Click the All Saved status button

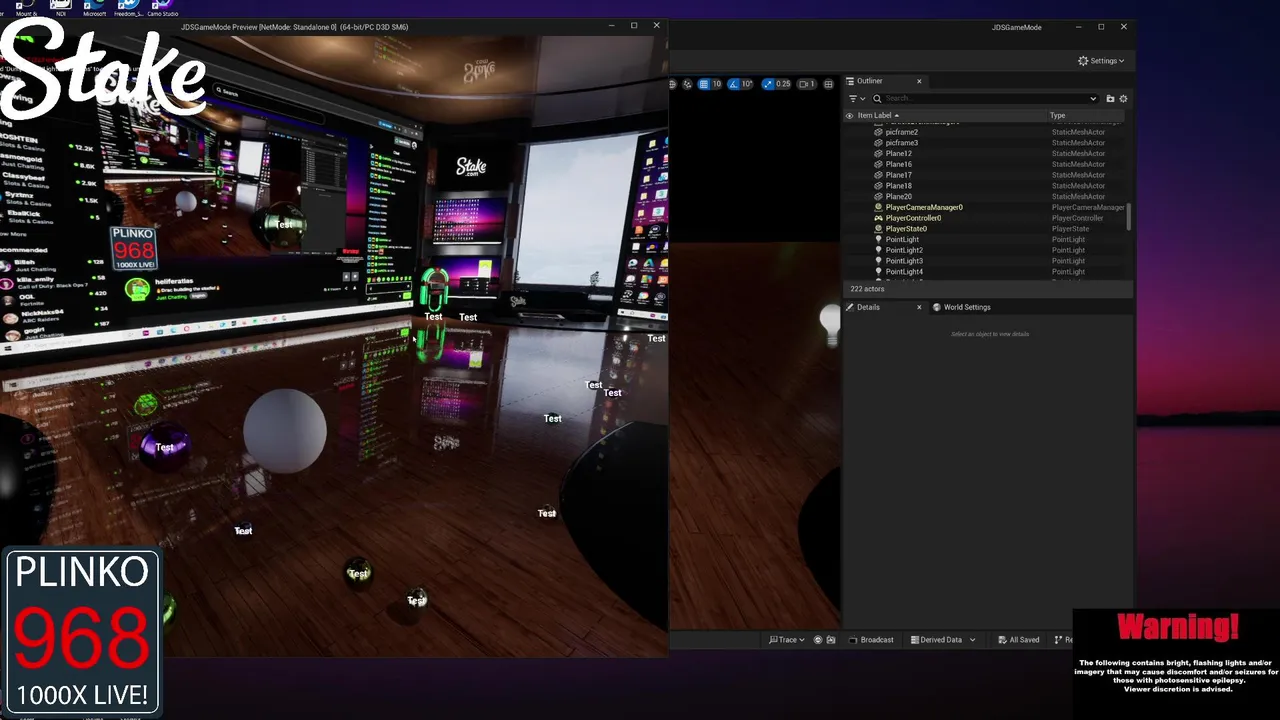pos(1018,640)
